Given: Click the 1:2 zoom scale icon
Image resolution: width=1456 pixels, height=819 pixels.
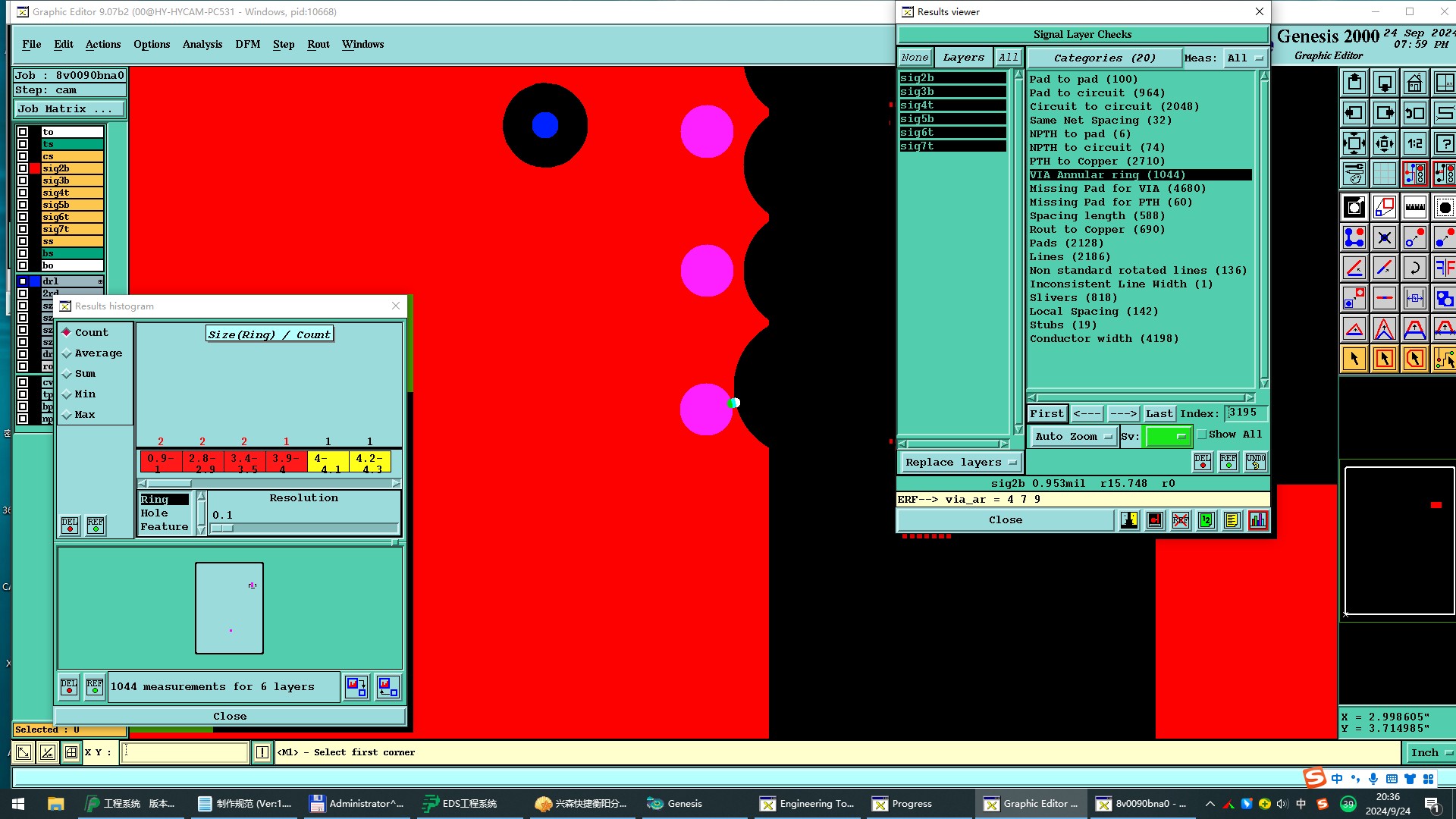Looking at the screenshot, I should tap(1414, 143).
